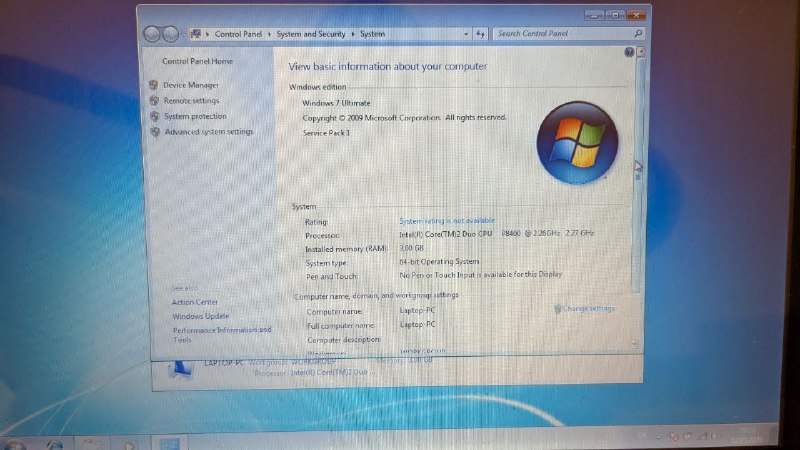Image resolution: width=800 pixels, height=450 pixels.
Task: Click the Control Panel taskbar button
Action: [x=169, y=444]
